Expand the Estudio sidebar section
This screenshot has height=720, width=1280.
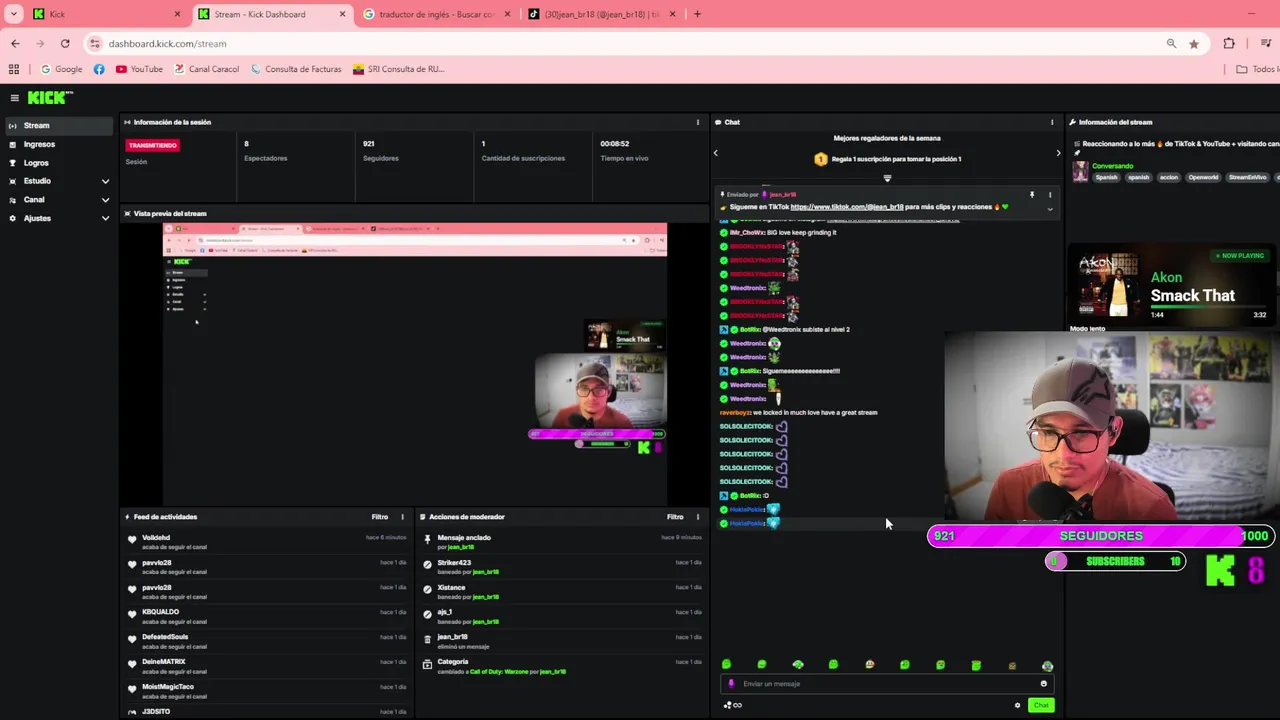(x=105, y=181)
